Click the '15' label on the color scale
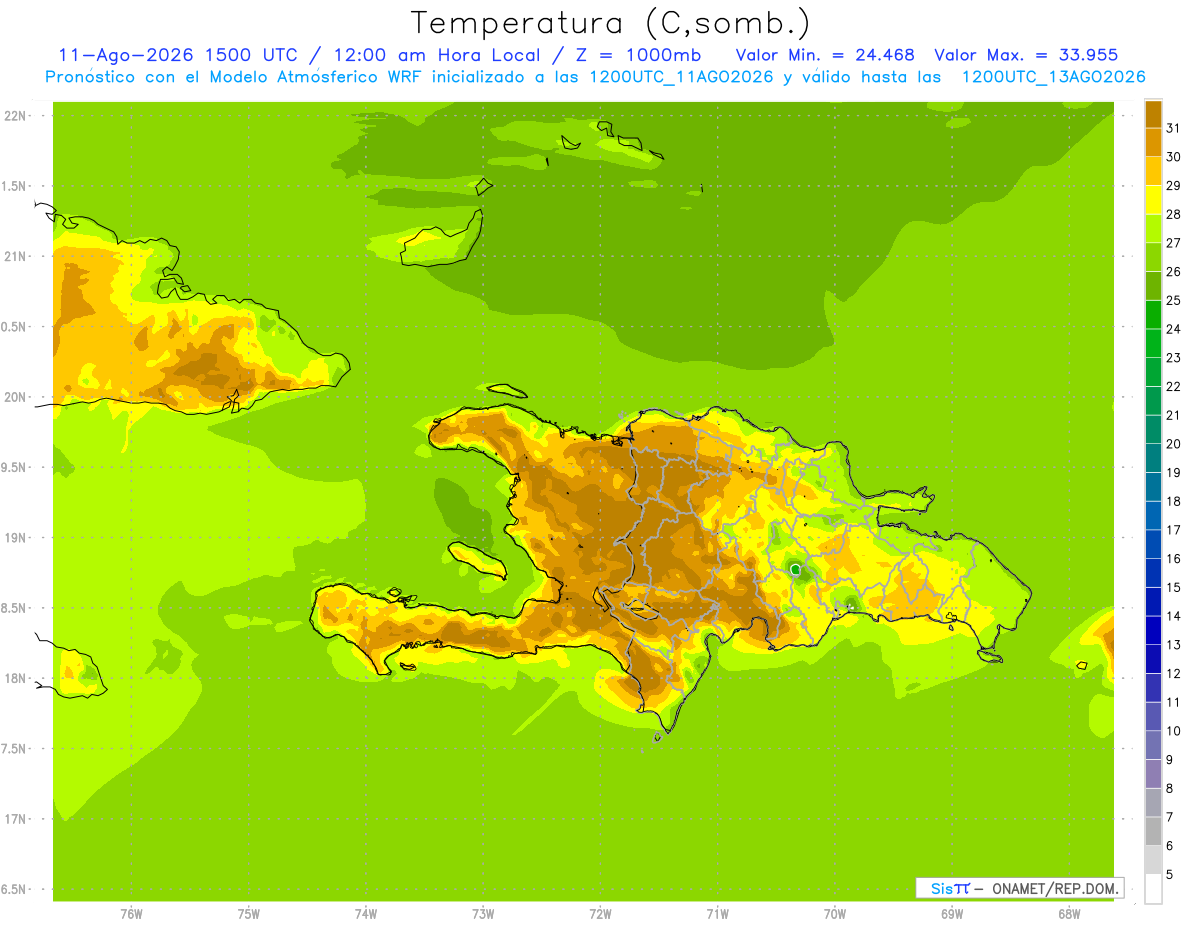The image size is (1200, 927). (x=1173, y=587)
